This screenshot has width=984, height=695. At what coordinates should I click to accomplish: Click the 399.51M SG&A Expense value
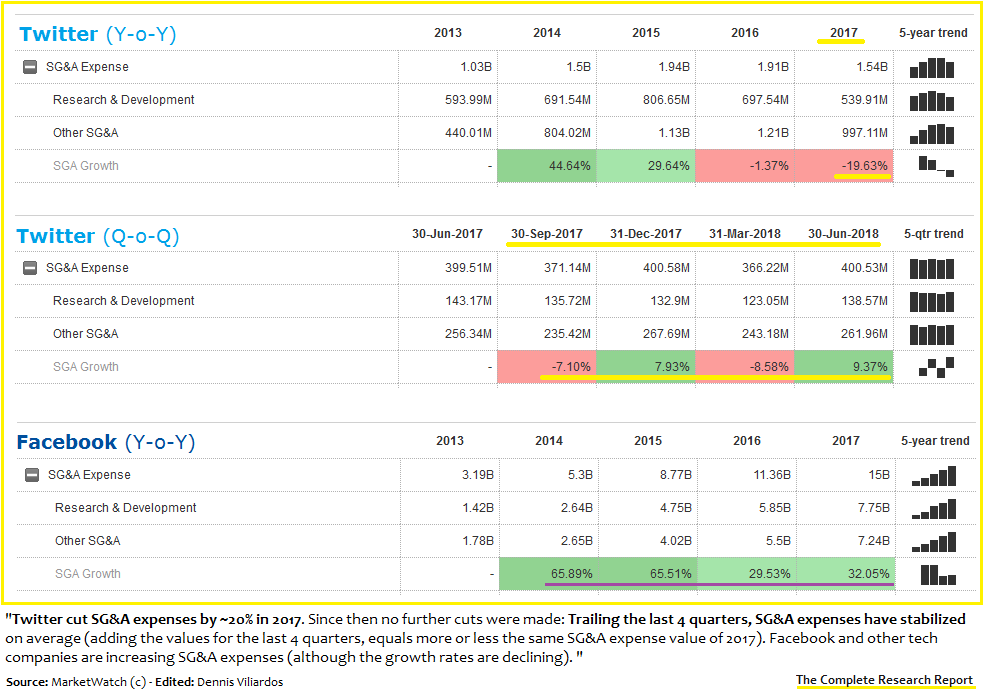[x=468, y=268]
